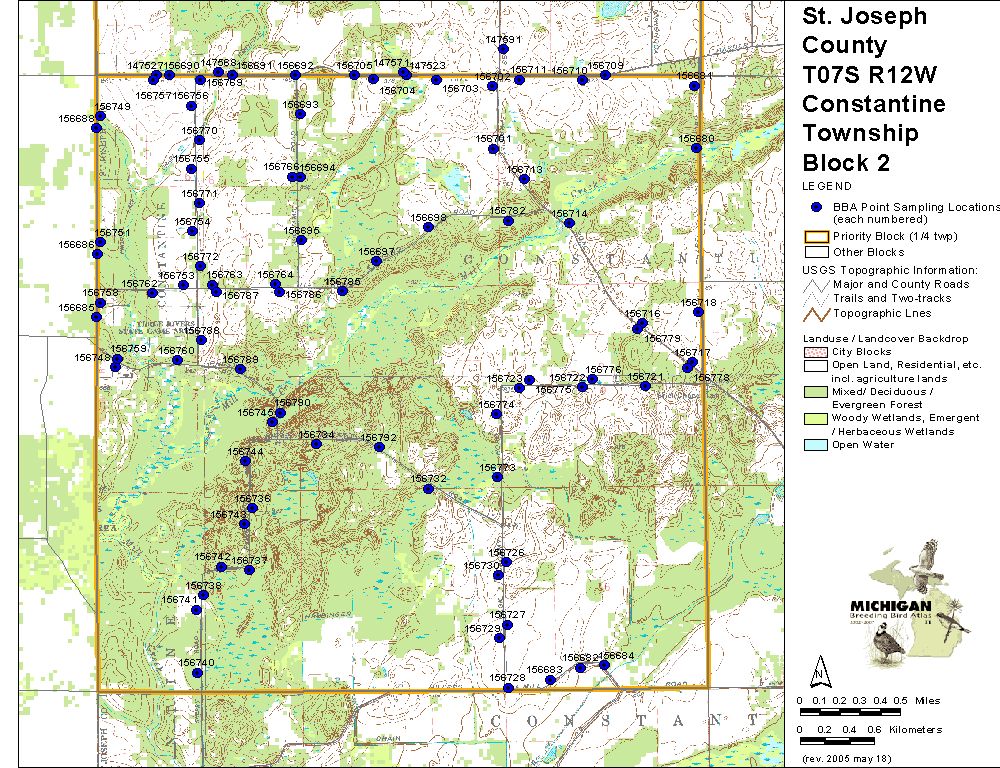Select sampling location 156792
1000x768 pixels.
click(379, 447)
